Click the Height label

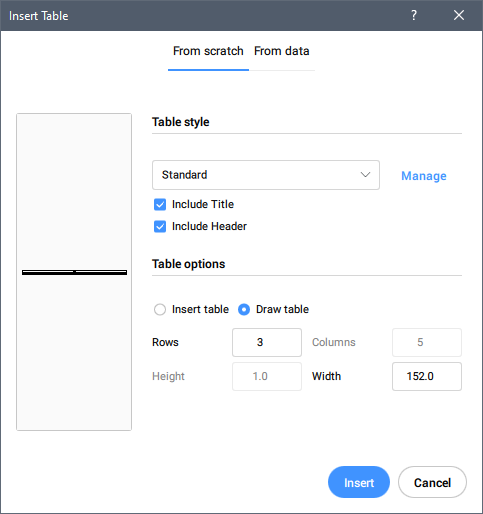[168, 376]
